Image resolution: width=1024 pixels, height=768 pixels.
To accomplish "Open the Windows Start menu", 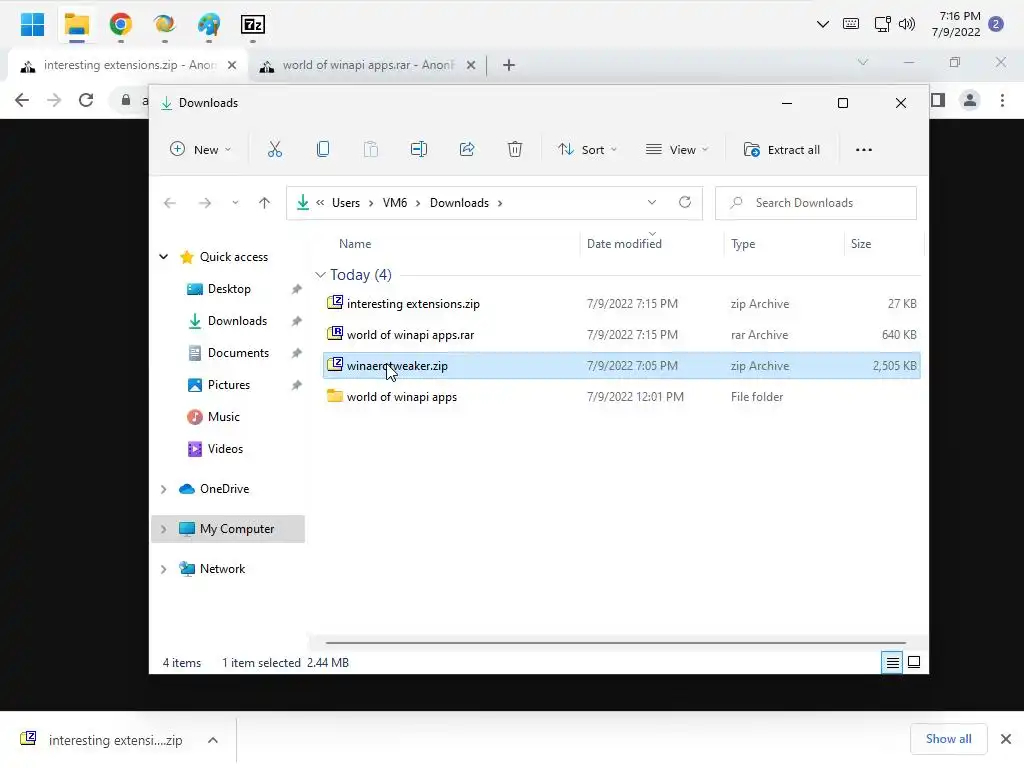I will [32, 25].
